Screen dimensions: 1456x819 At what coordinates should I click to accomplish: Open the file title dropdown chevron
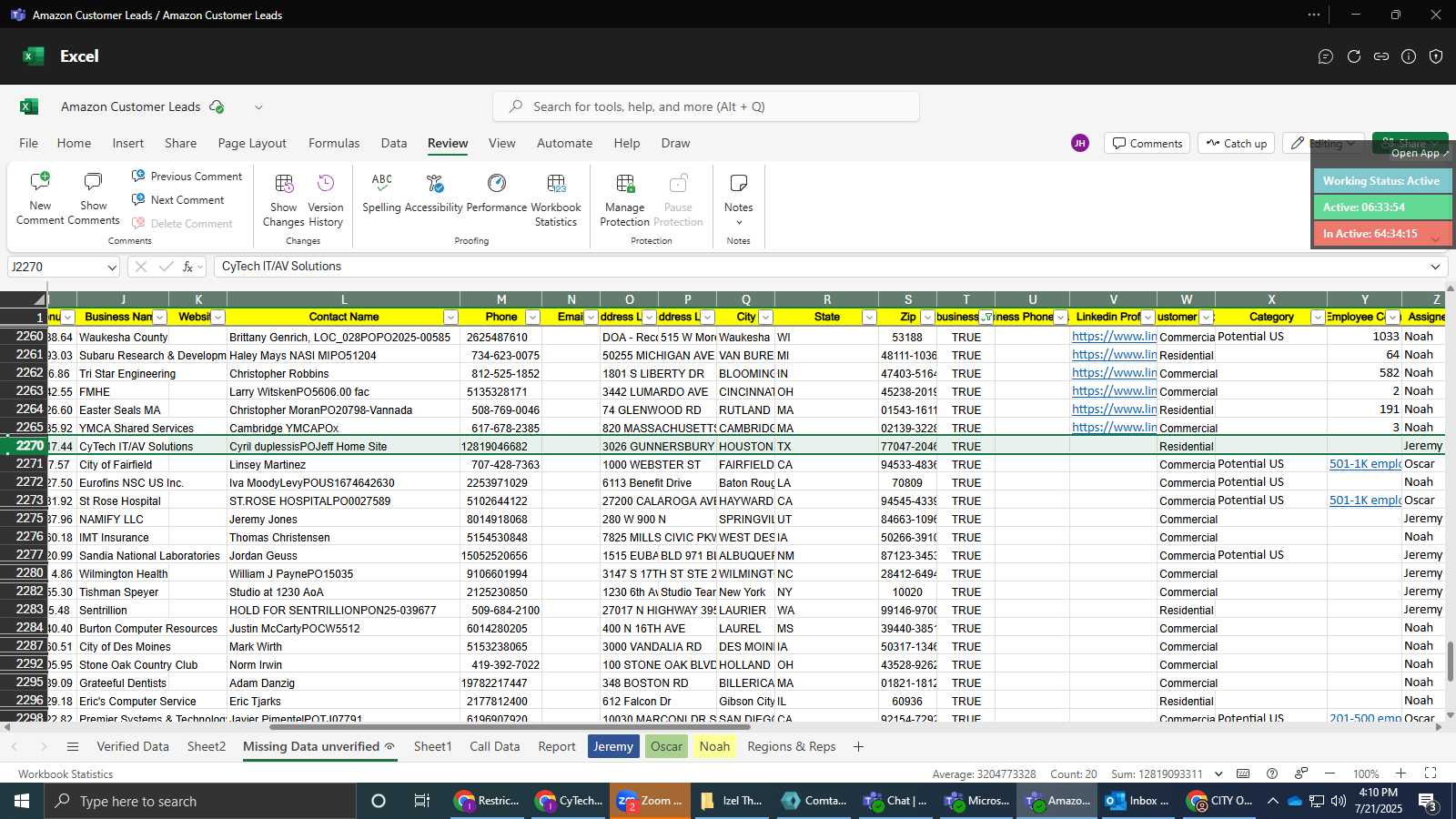click(x=258, y=106)
